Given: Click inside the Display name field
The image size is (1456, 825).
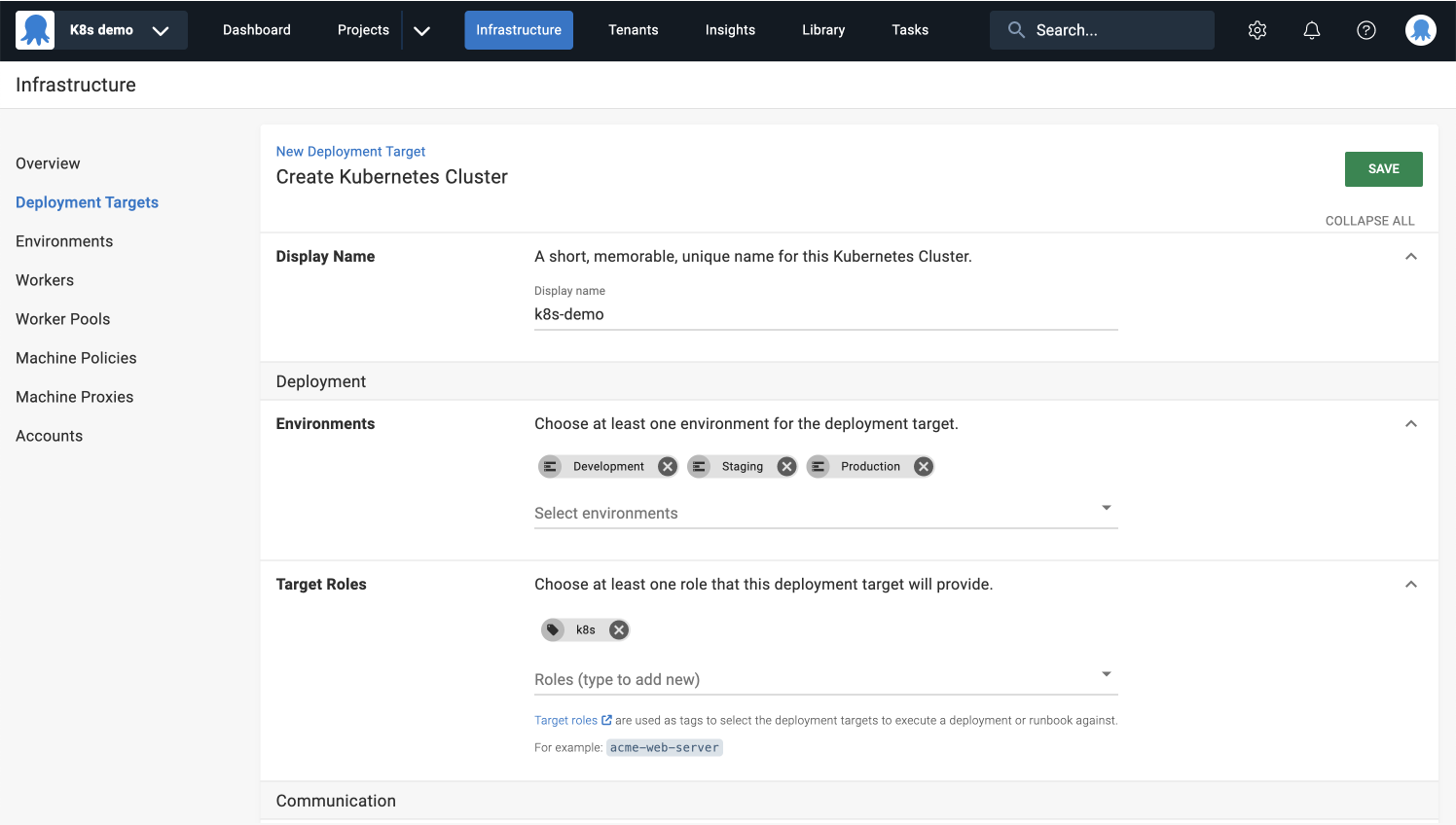Looking at the screenshot, I should pyautogui.click(x=825, y=313).
